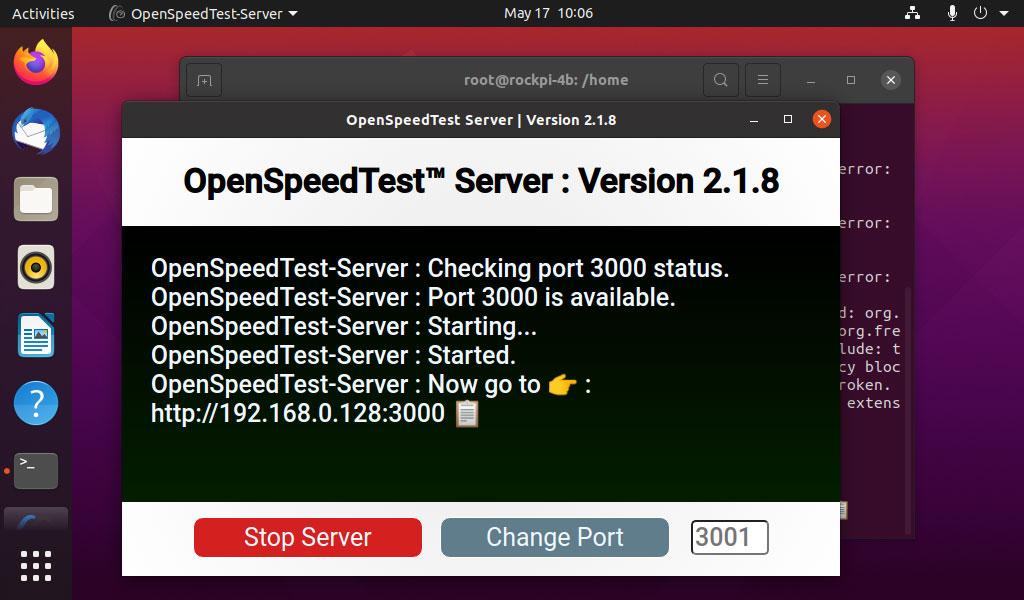Viewport: 1024px width, 600px height.
Task: Open the Files manager in dock
Action: coord(36,199)
